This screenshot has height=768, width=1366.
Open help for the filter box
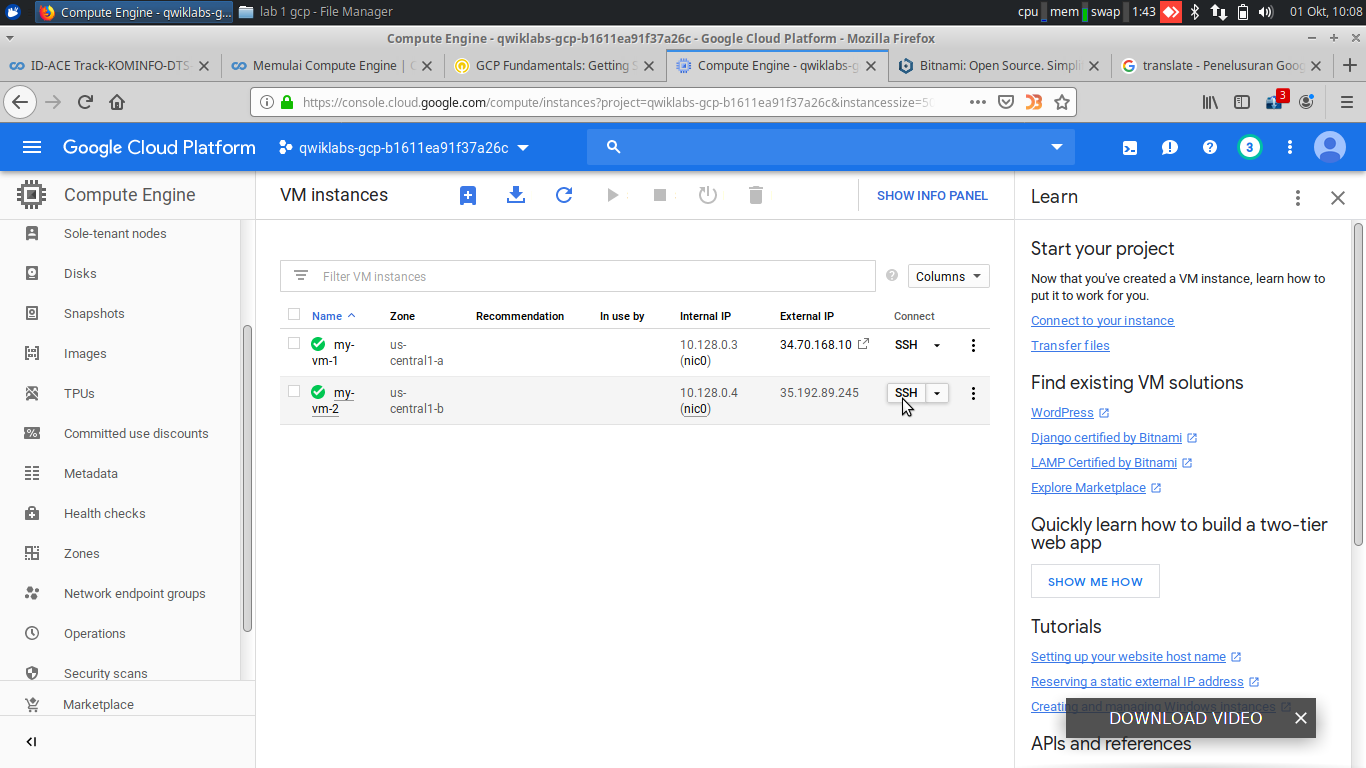pyautogui.click(x=892, y=276)
